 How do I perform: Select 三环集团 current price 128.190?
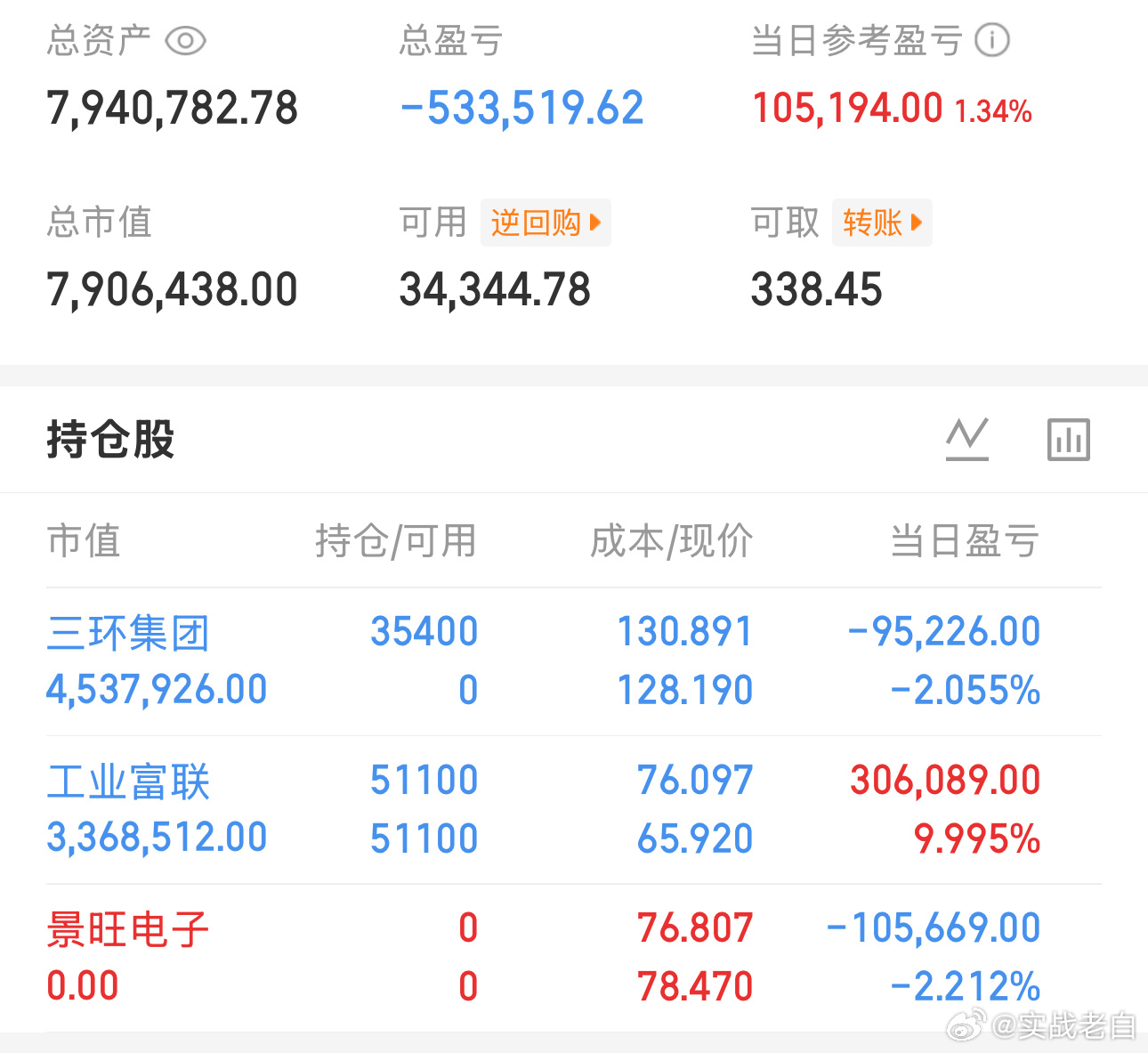pyautogui.click(x=685, y=691)
